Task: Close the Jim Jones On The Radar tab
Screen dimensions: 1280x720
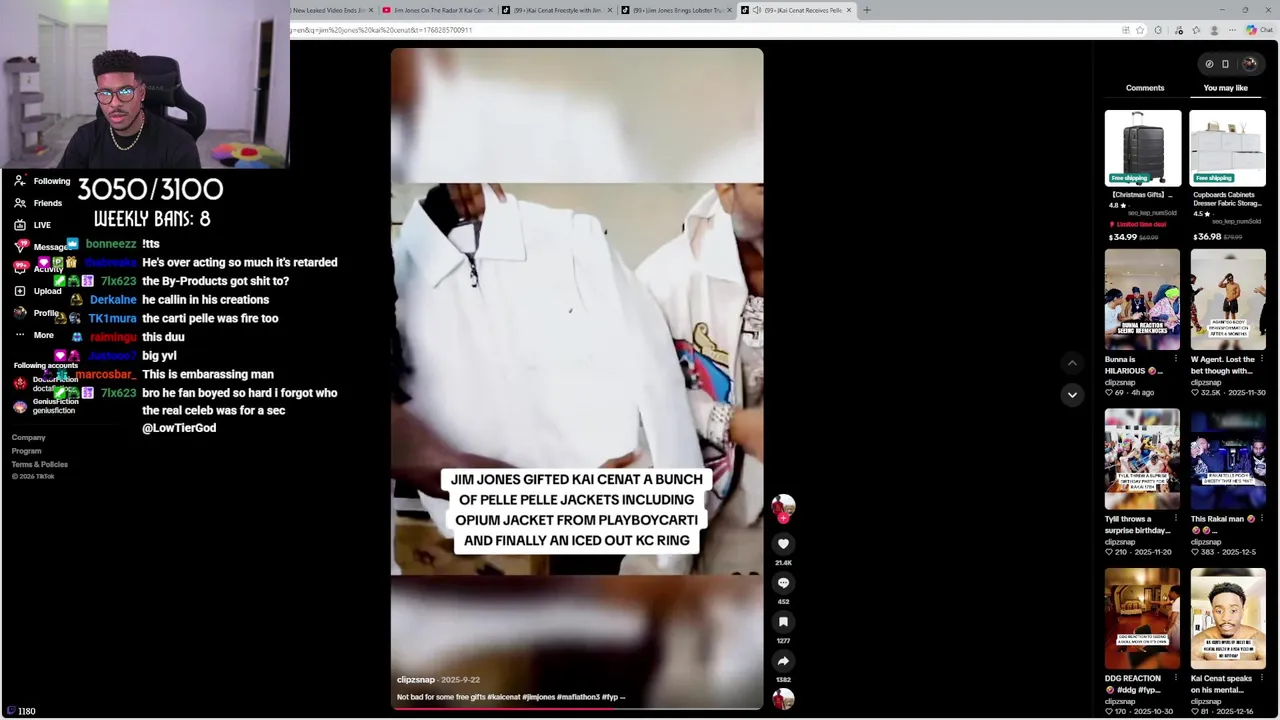Action: click(x=489, y=10)
